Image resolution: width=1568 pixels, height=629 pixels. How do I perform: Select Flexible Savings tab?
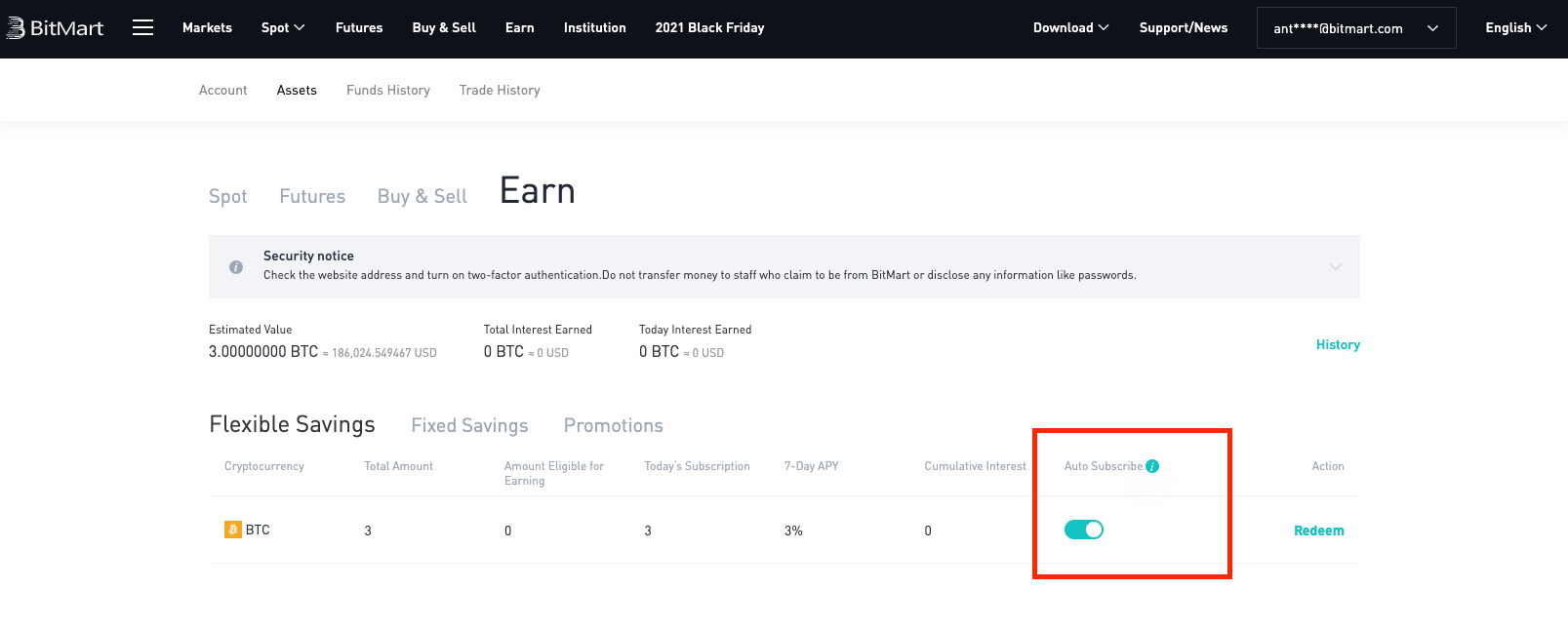click(292, 424)
